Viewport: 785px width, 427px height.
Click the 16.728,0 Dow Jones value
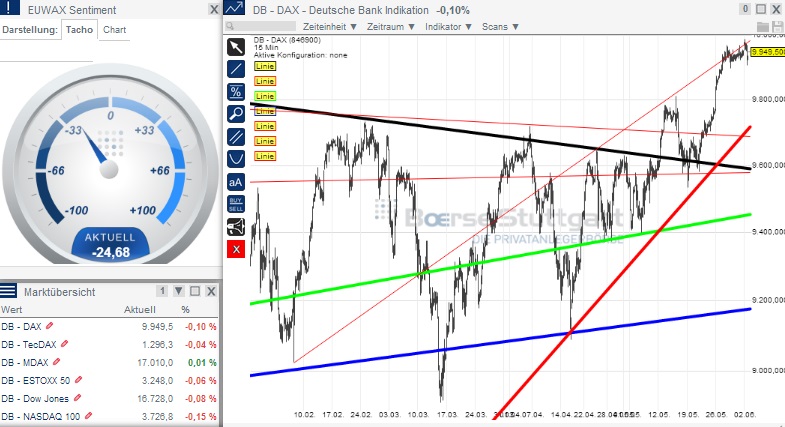coord(155,398)
